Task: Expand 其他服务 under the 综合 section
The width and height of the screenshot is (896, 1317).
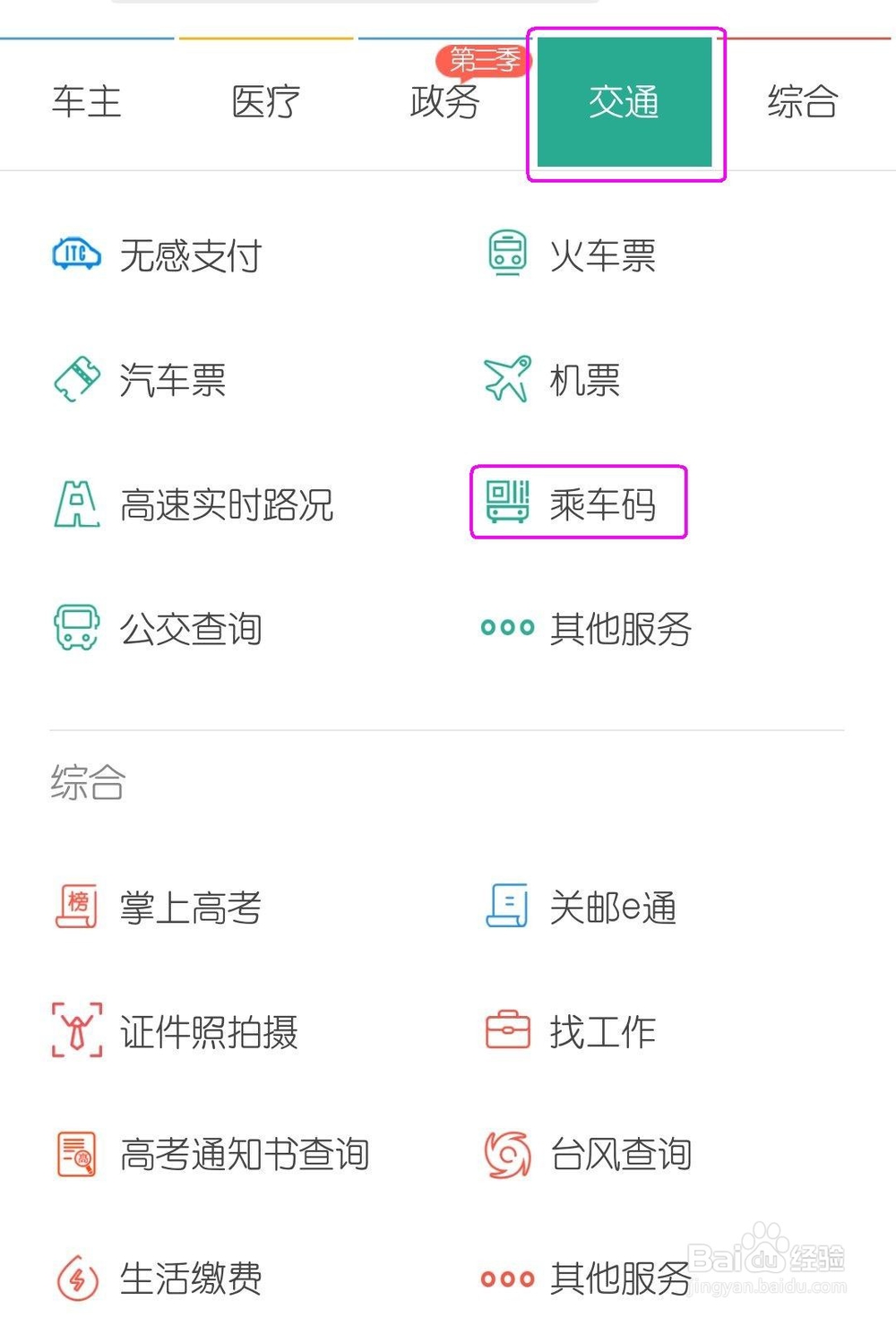Action: [586, 1278]
